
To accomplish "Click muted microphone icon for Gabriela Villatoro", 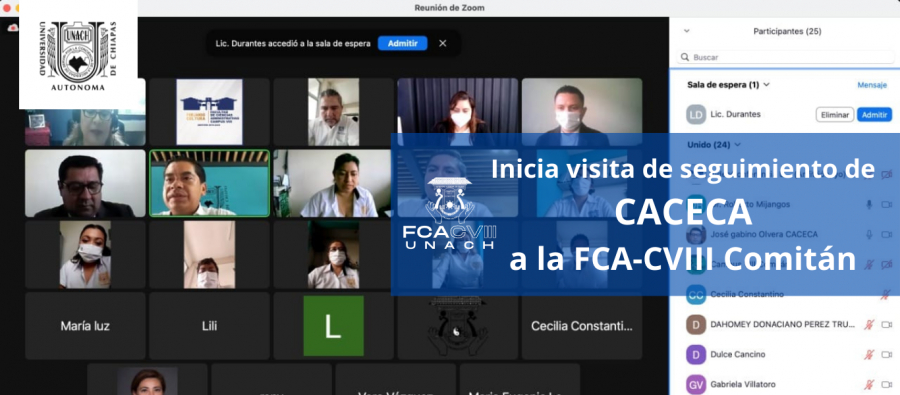I will [x=870, y=384].
